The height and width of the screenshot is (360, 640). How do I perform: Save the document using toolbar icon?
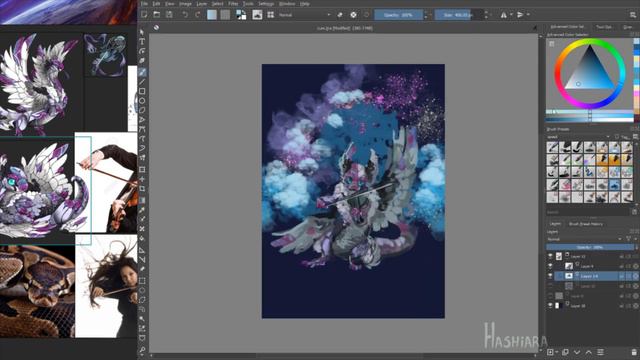[x=169, y=15]
